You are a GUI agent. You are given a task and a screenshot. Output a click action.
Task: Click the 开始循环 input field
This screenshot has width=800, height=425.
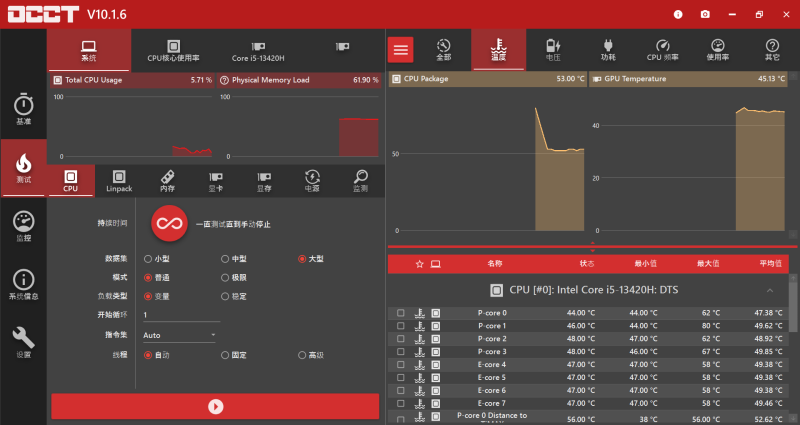pyautogui.click(x=181, y=315)
